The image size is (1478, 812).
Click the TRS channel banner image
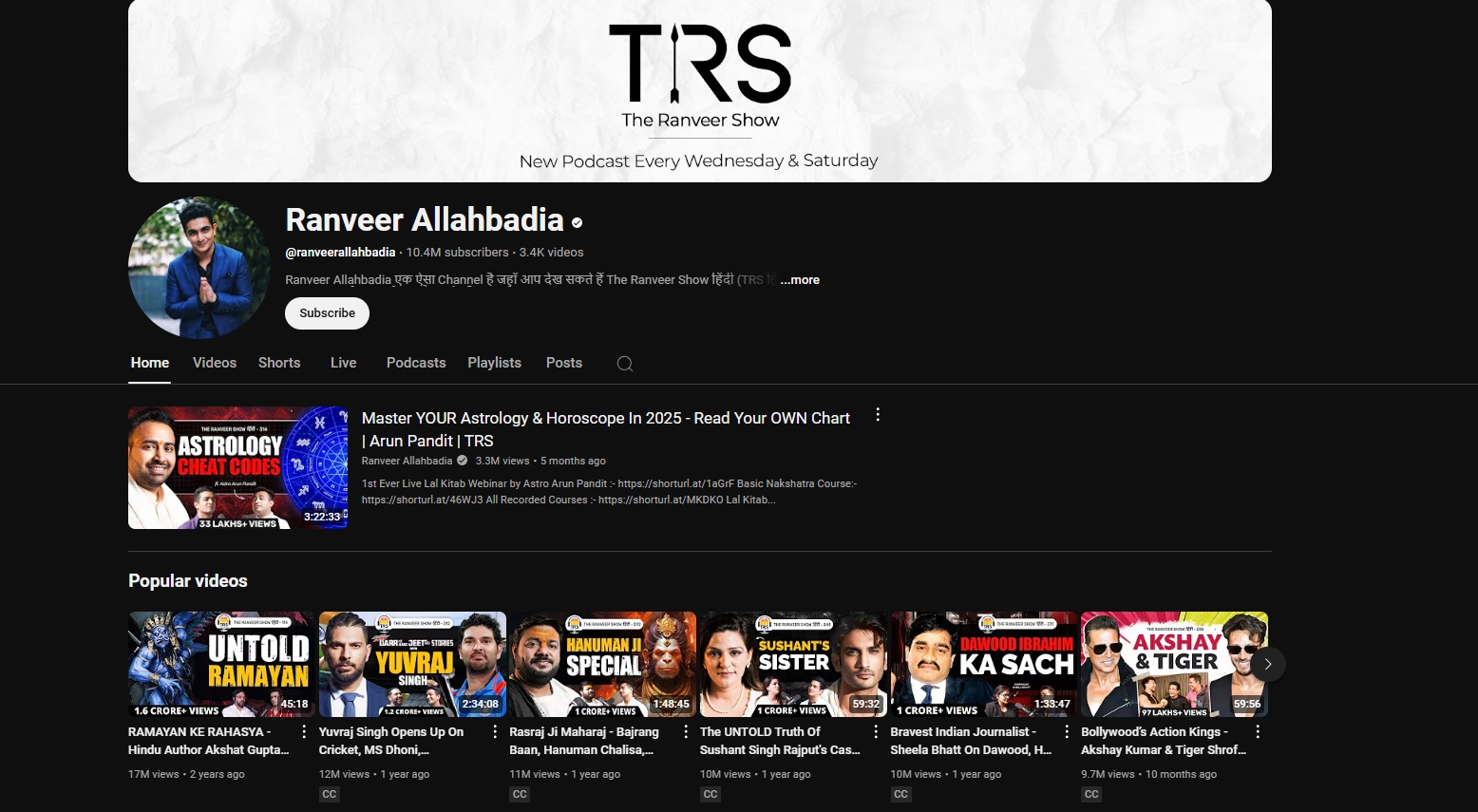click(700, 90)
